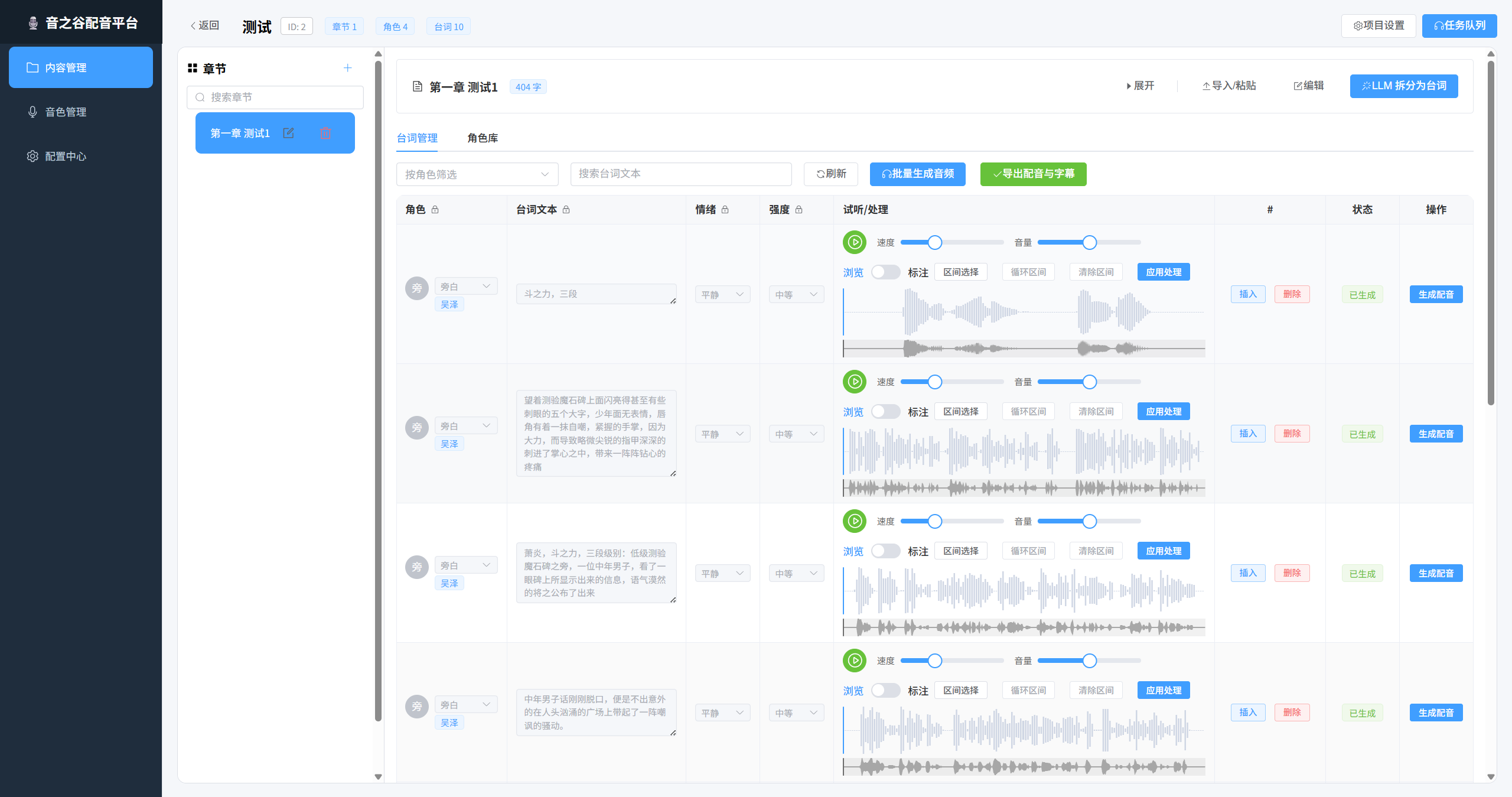Click the 批量生成音频 button
The image size is (1512, 797).
917,174
